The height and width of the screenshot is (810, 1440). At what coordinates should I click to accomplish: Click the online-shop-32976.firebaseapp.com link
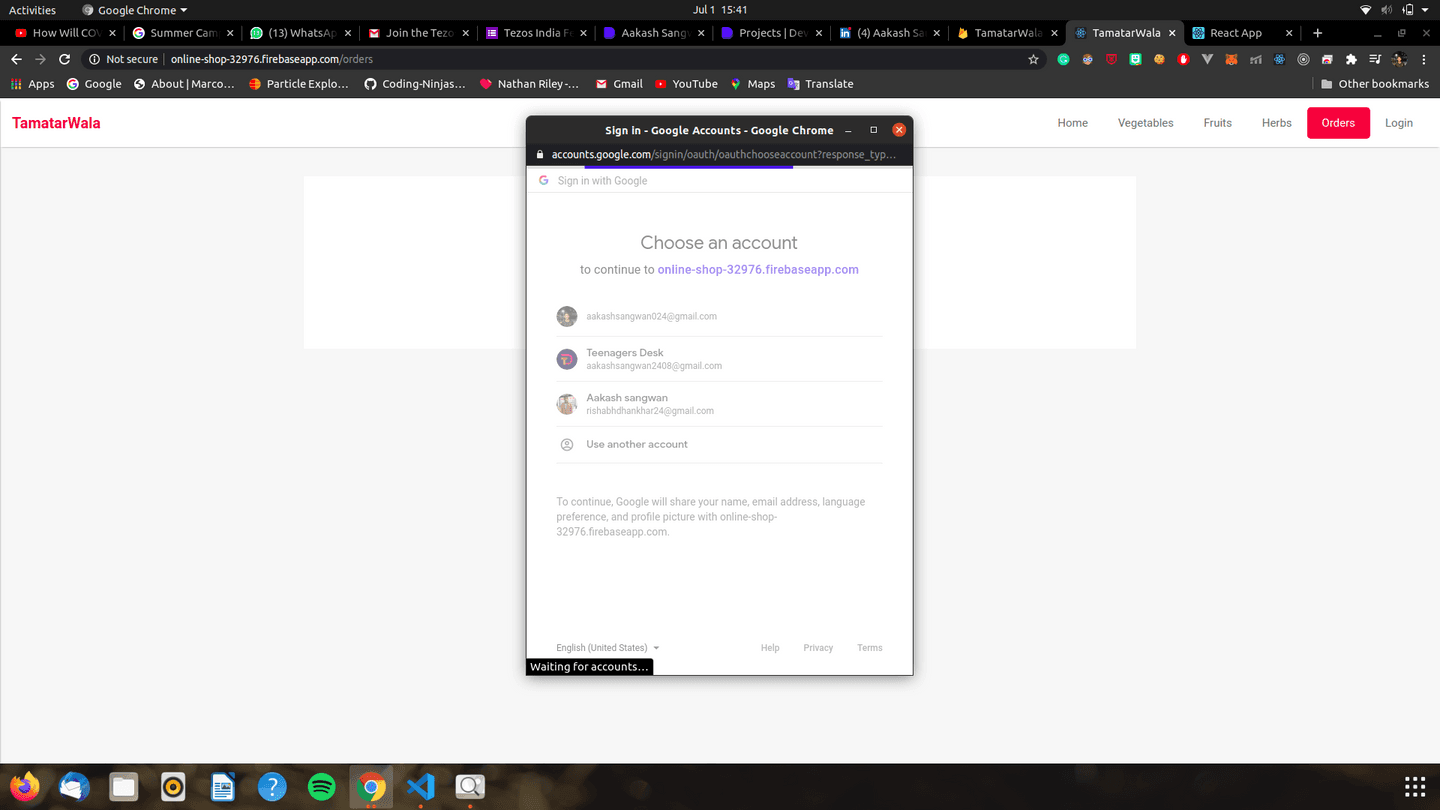[x=758, y=270]
